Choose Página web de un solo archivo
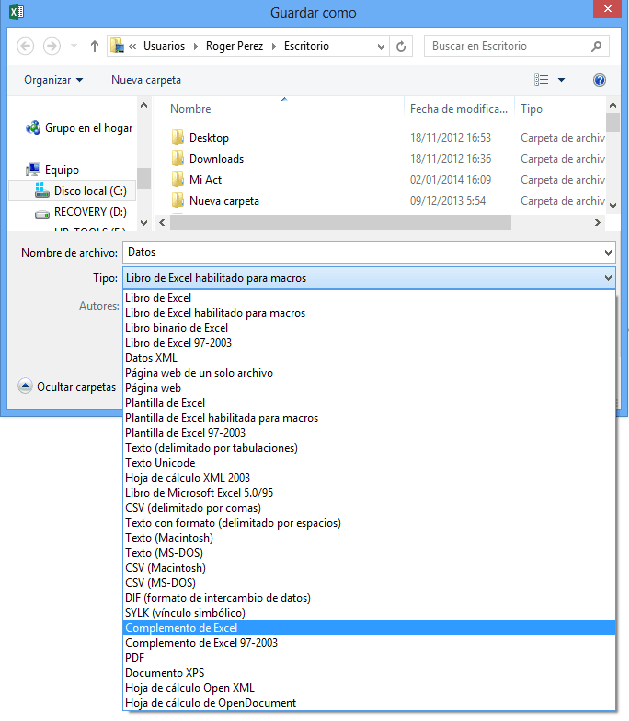 [369, 373]
